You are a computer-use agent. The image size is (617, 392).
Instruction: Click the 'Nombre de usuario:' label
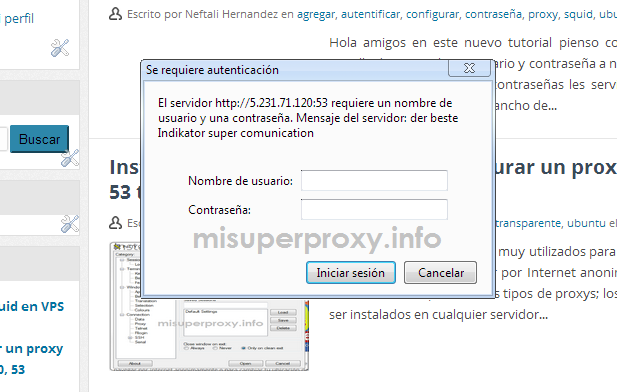tap(240, 181)
